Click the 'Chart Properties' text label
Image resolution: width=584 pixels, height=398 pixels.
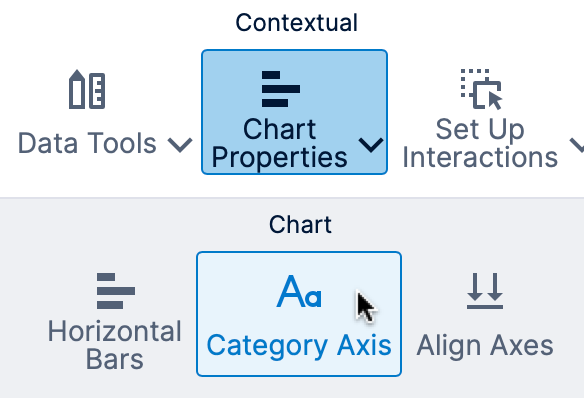279,144
